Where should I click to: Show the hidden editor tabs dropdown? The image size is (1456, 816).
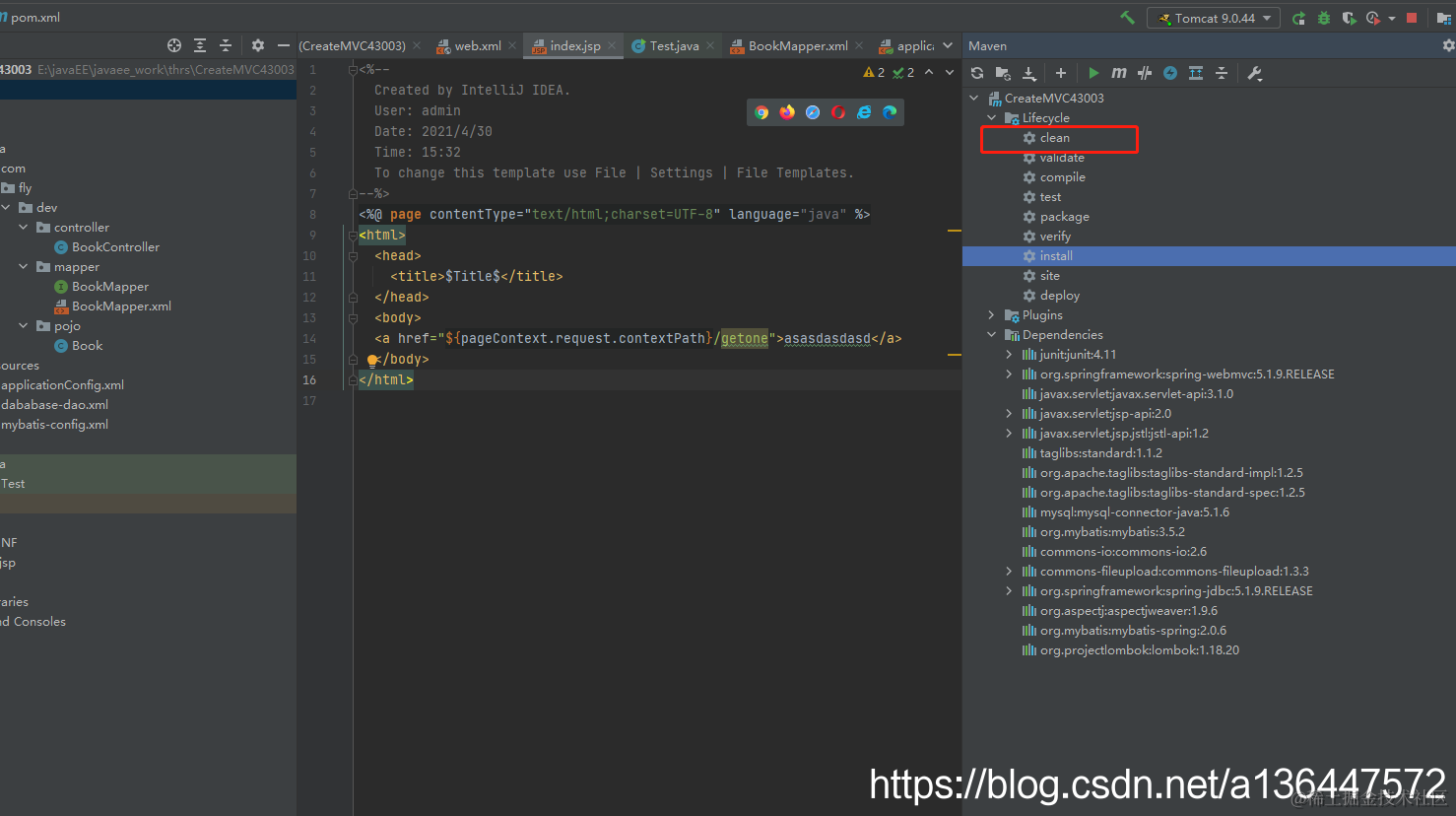[948, 45]
